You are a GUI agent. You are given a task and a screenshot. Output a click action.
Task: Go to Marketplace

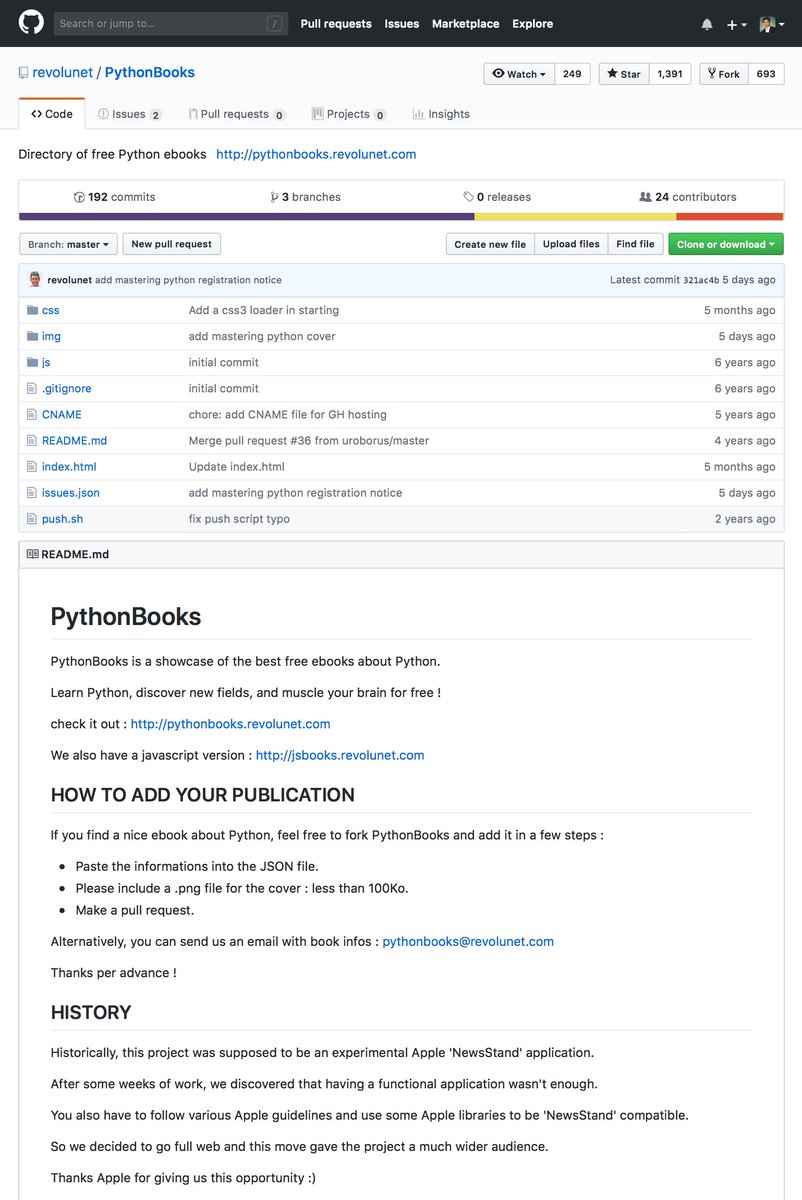[465, 24]
